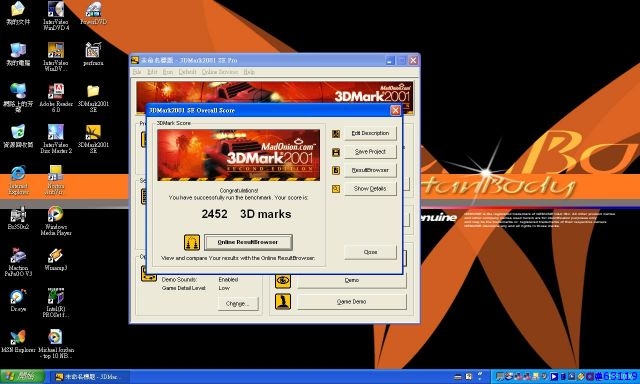This screenshot has width=640, height=384.
Task: Open Adobe Reader 6.0 desktop icon
Action: (56, 98)
